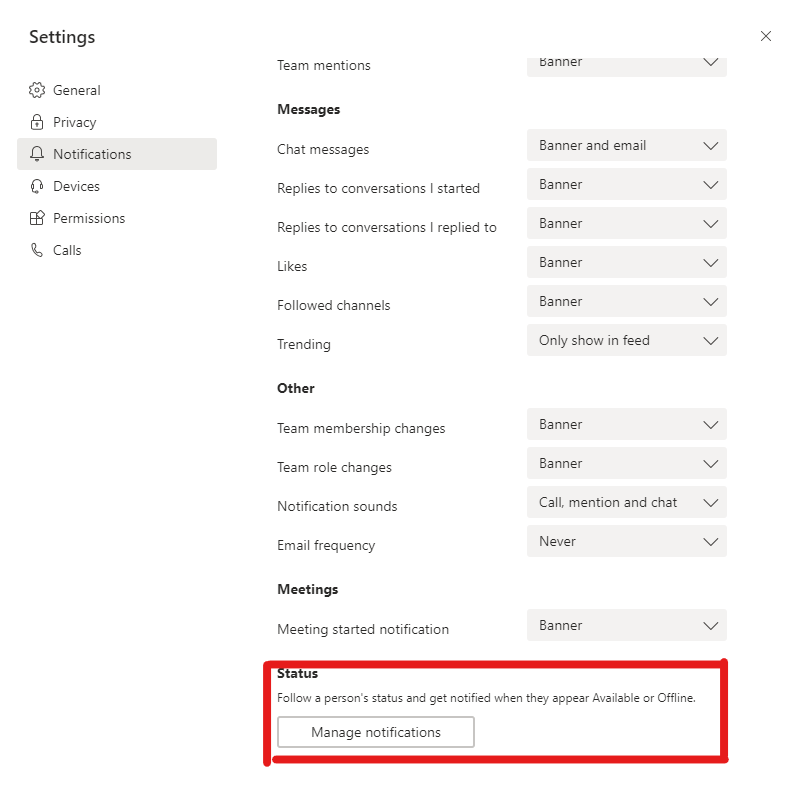
Task: Close the Settings dialog
Action: point(766,36)
